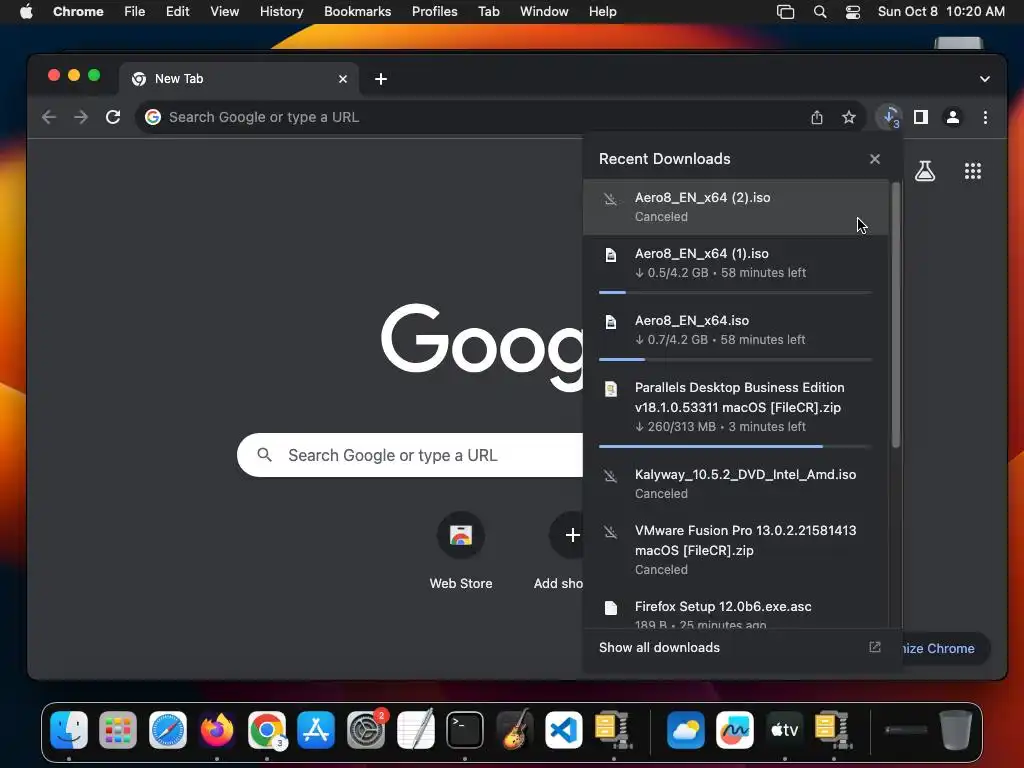1024x768 pixels.
Task: Open Spotlight search in menu bar
Action: [820, 12]
